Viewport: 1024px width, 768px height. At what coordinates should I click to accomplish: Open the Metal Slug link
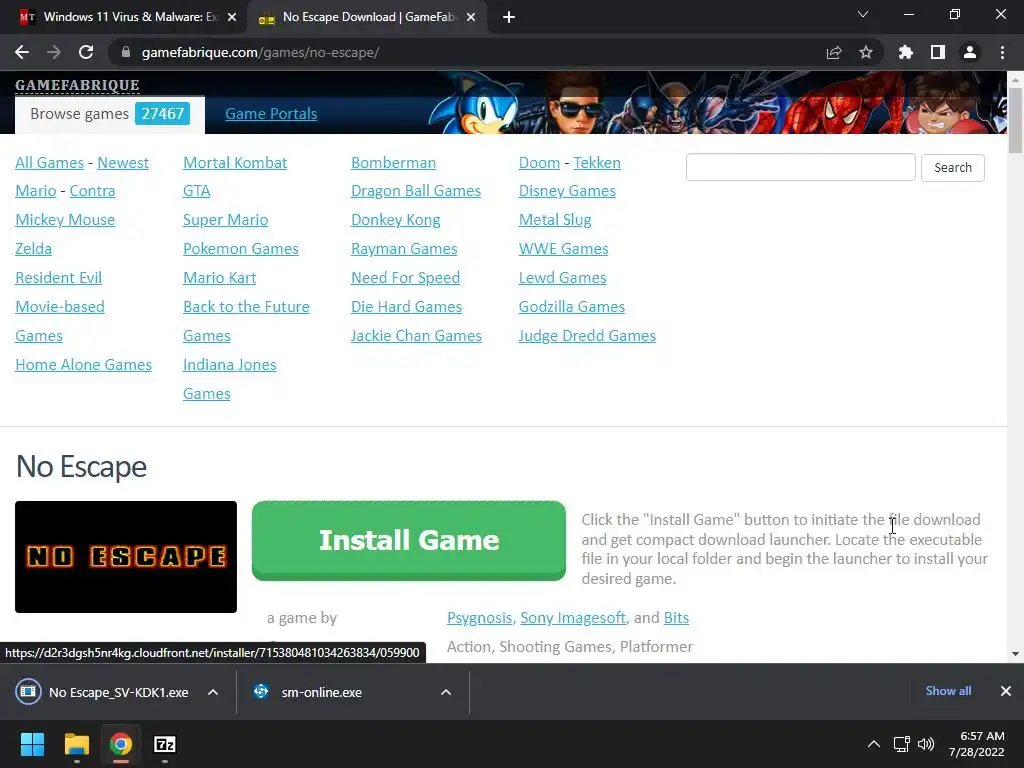point(555,220)
